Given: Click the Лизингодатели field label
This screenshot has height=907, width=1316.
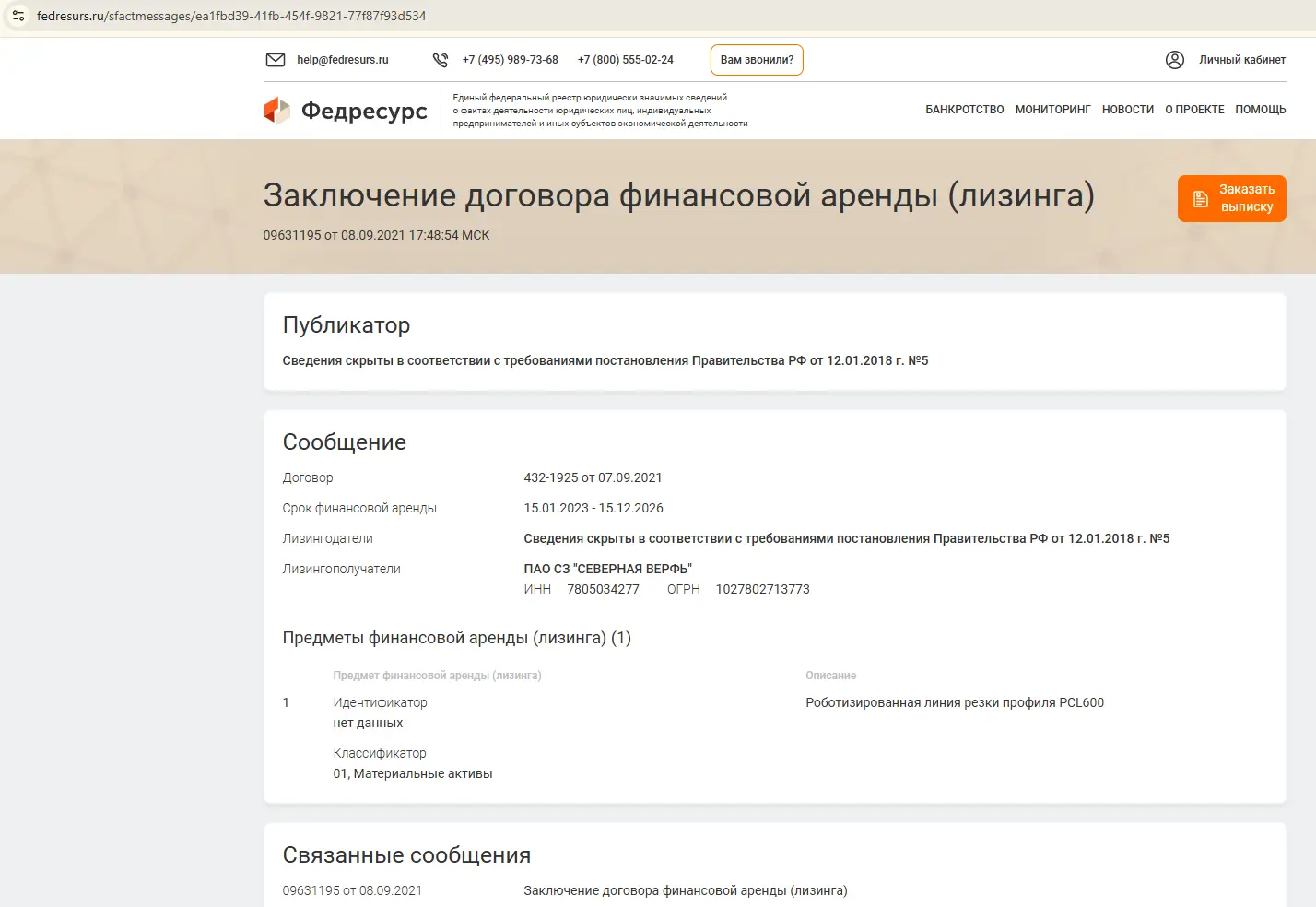Looking at the screenshot, I should [x=327, y=538].
